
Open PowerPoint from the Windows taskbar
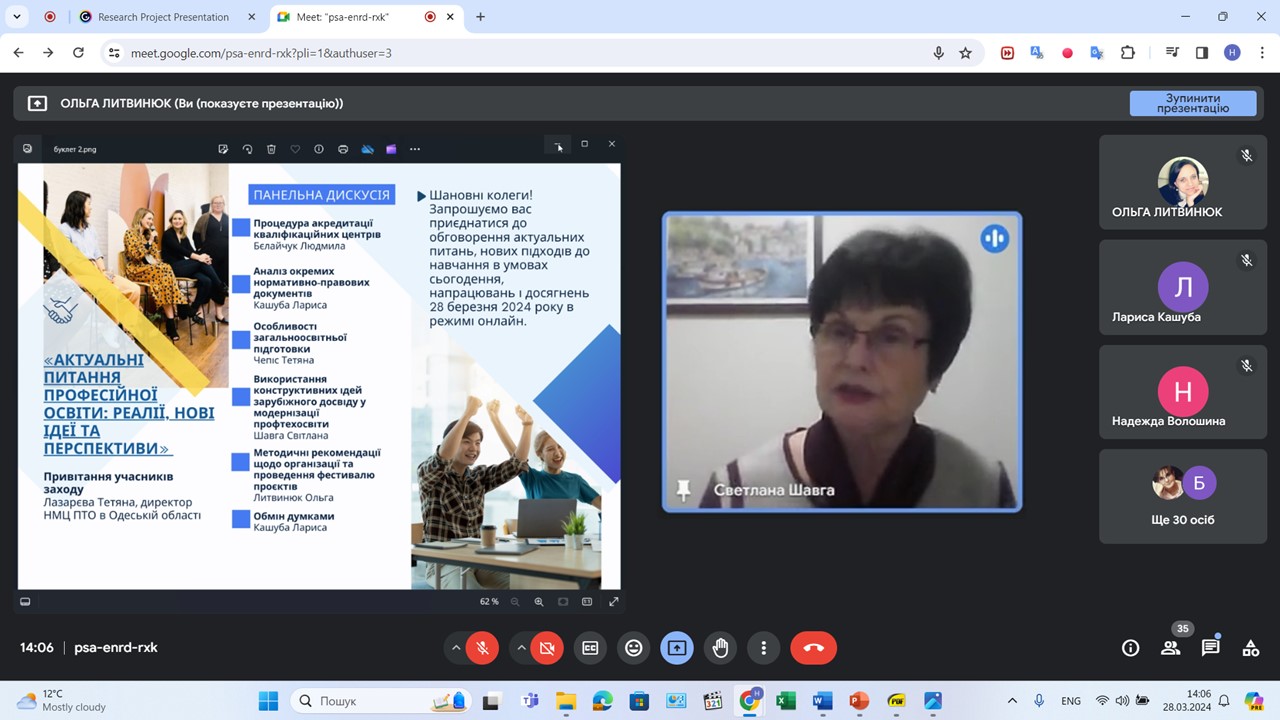click(x=858, y=701)
